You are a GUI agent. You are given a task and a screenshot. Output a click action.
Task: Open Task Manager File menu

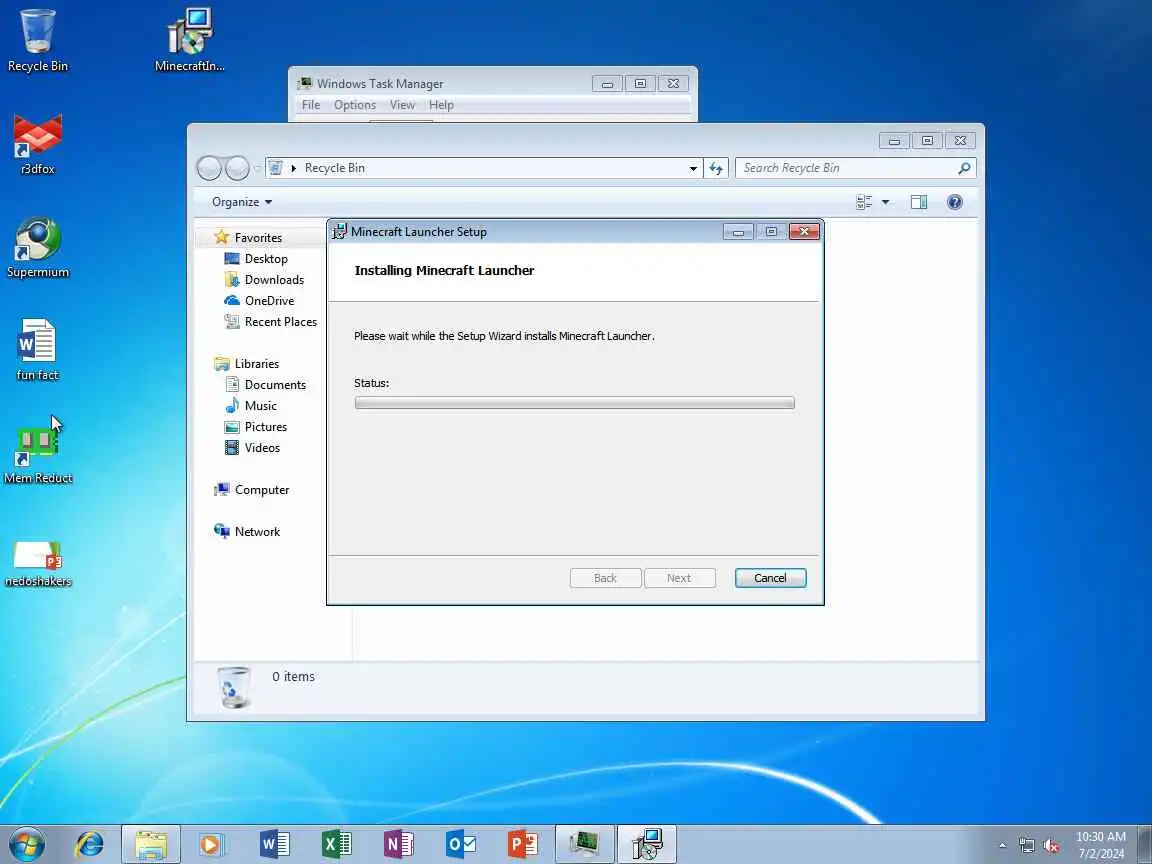click(x=311, y=105)
